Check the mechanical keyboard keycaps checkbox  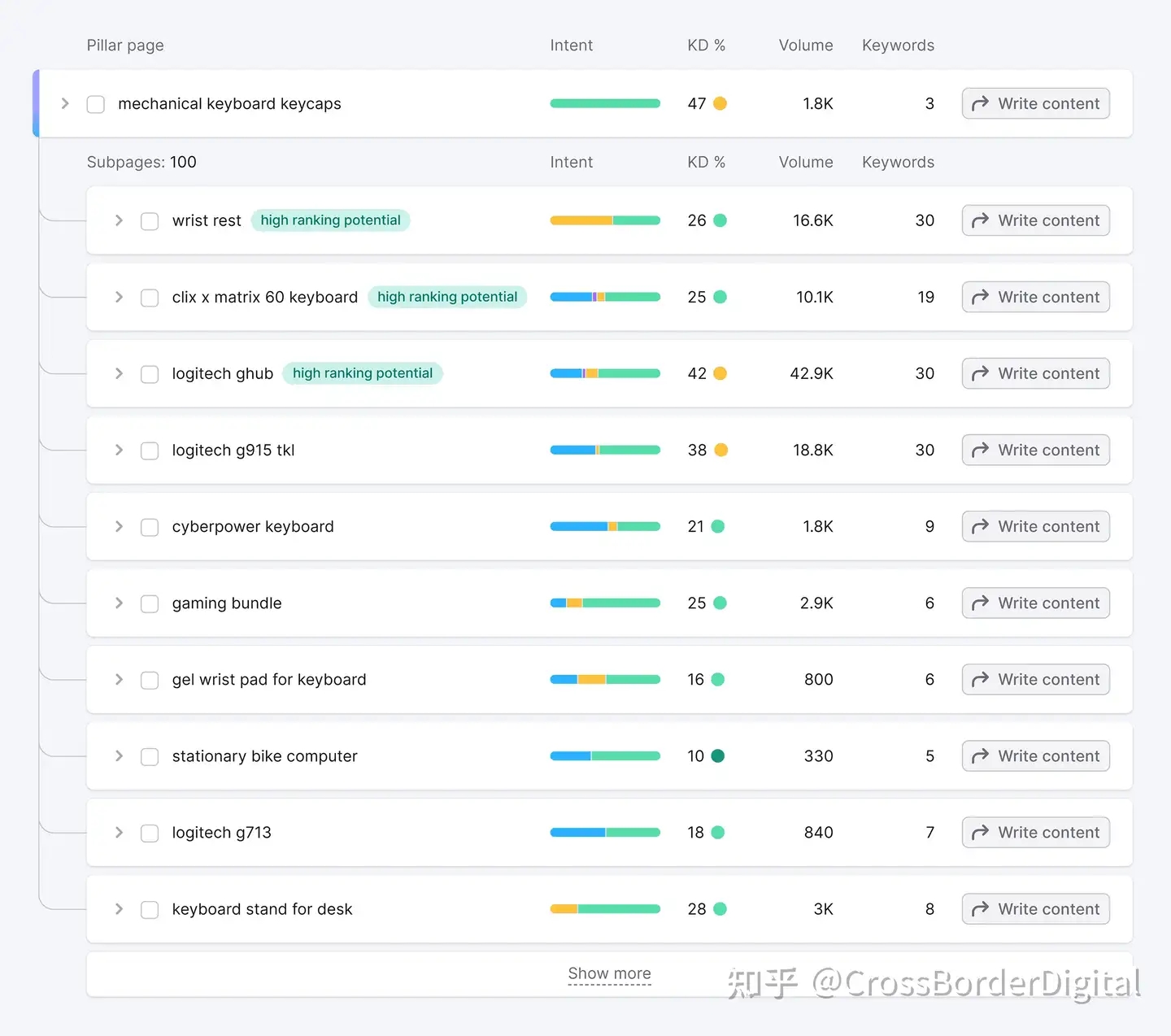click(96, 104)
